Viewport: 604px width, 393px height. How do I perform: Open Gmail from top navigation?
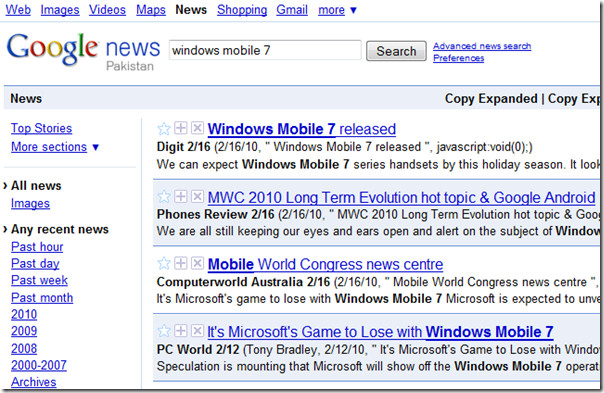tap(292, 10)
